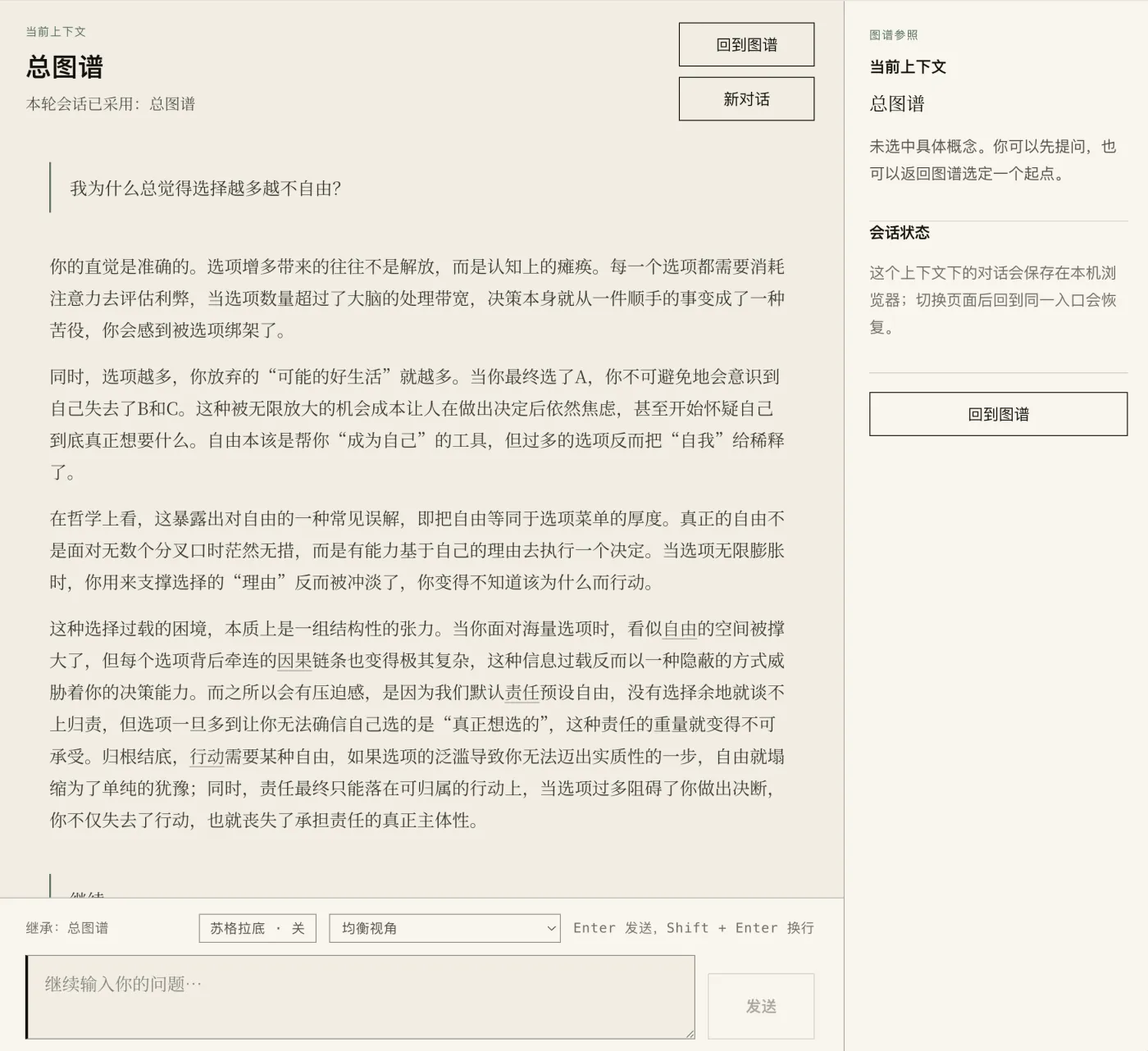
Task: Click the hint Enter 发送，Shift + Enter 换行
Action: tap(694, 928)
